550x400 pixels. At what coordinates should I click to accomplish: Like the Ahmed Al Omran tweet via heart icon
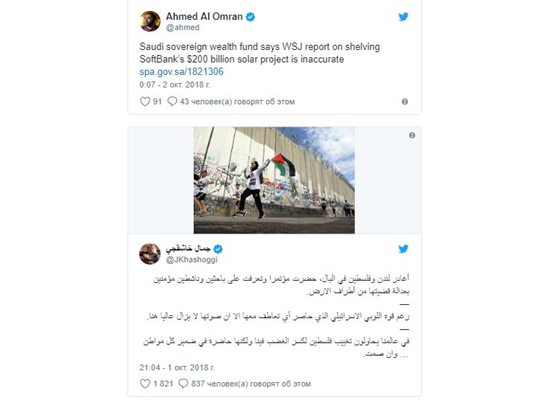coord(145,101)
